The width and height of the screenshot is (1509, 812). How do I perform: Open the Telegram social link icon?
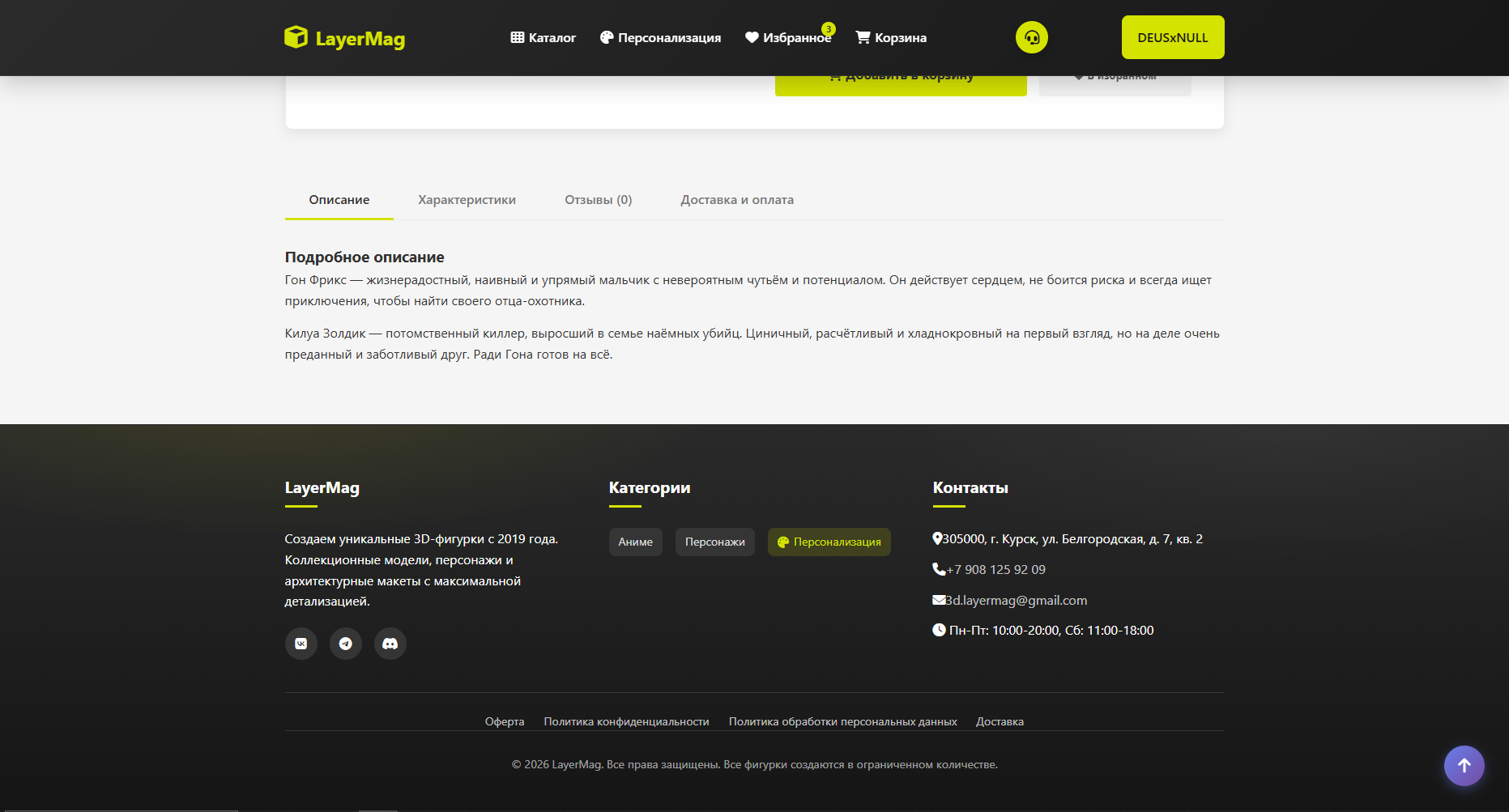tap(346, 644)
